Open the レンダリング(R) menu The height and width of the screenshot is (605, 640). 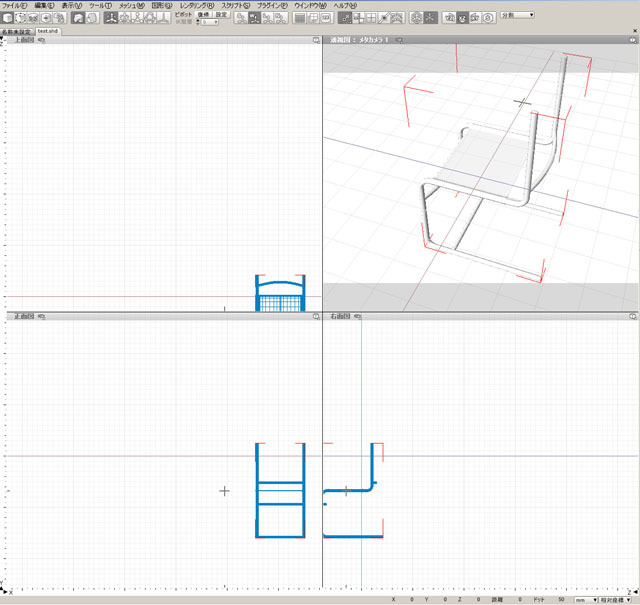point(197,5)
